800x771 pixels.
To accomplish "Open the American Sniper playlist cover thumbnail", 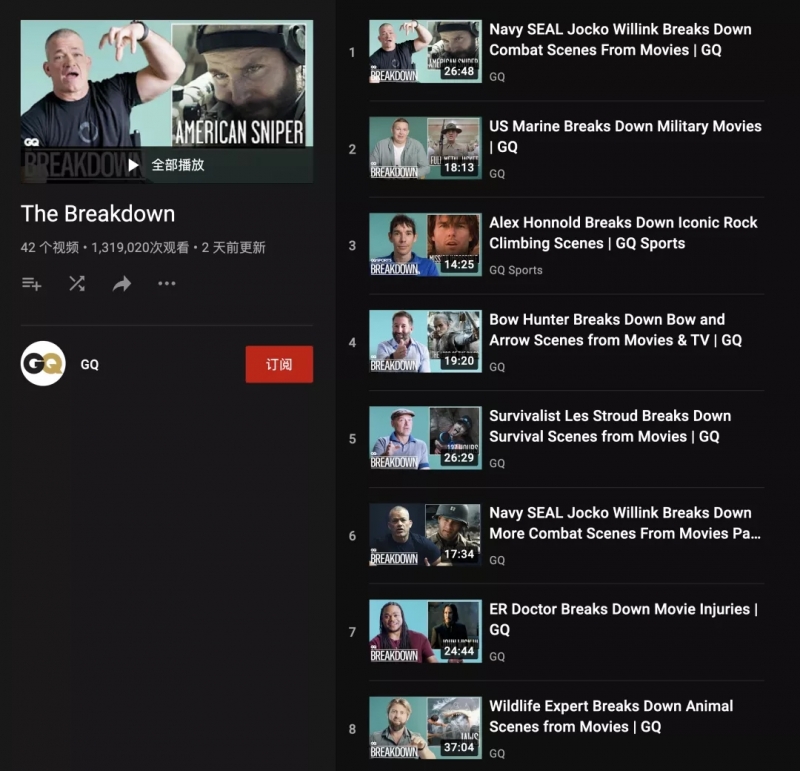I will pyautogui.click(x=167, y=101).
